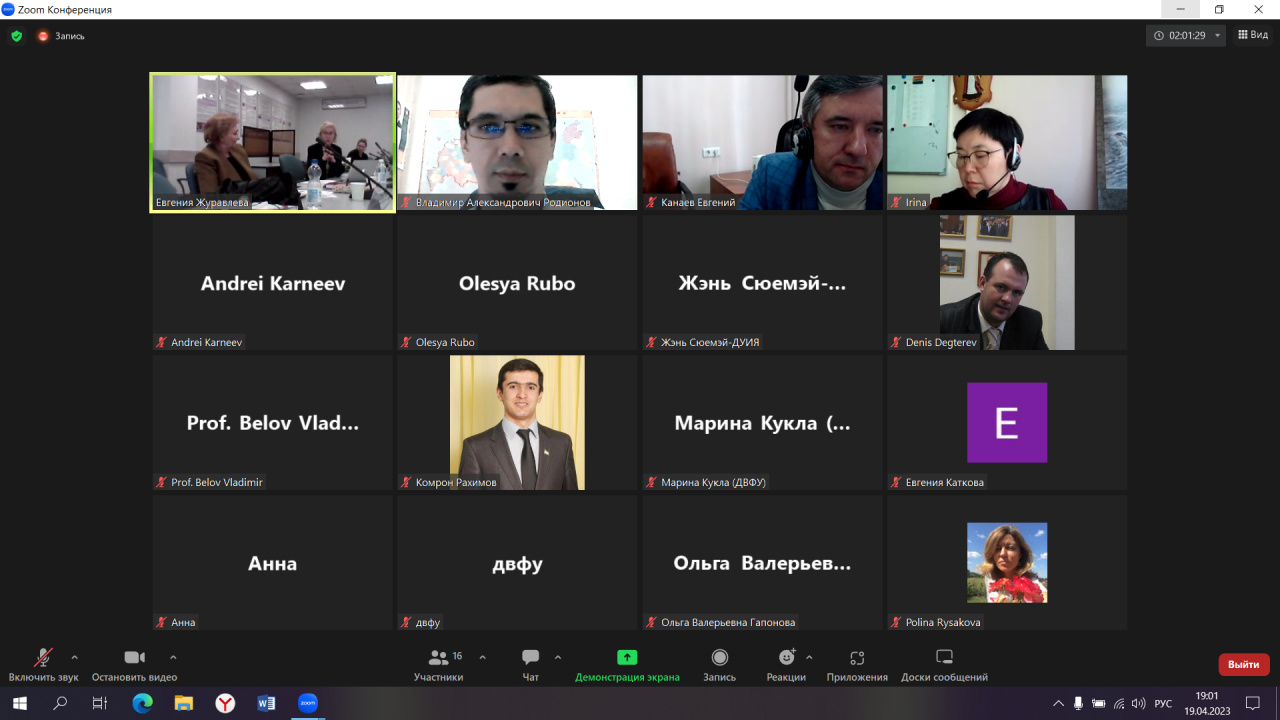This screenshot has width=1280, height=720.
Task: Click the Record button in the toolbar
Action: tap(719, 658)
